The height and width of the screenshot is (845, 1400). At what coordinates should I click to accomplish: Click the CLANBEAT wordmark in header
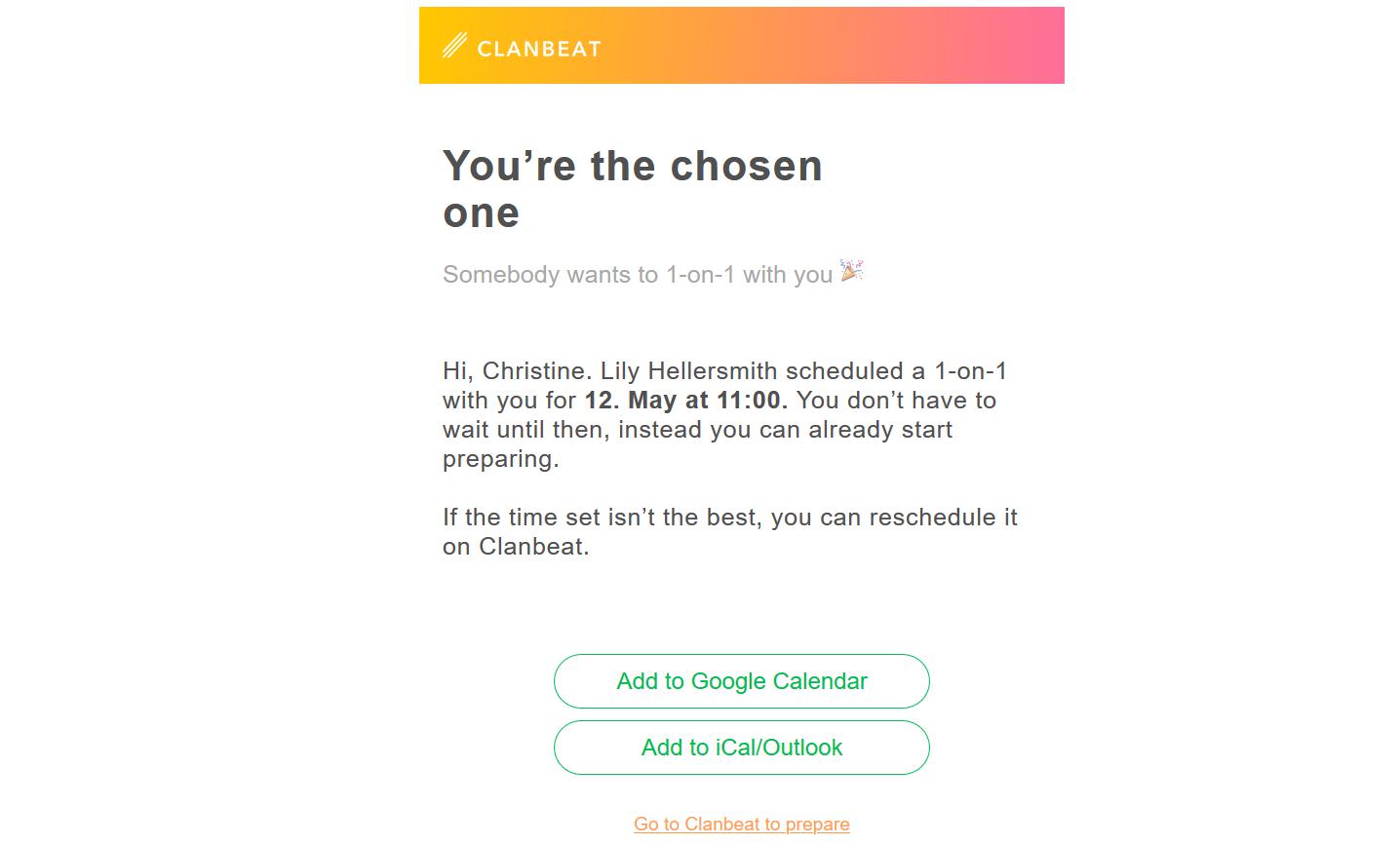538,48
